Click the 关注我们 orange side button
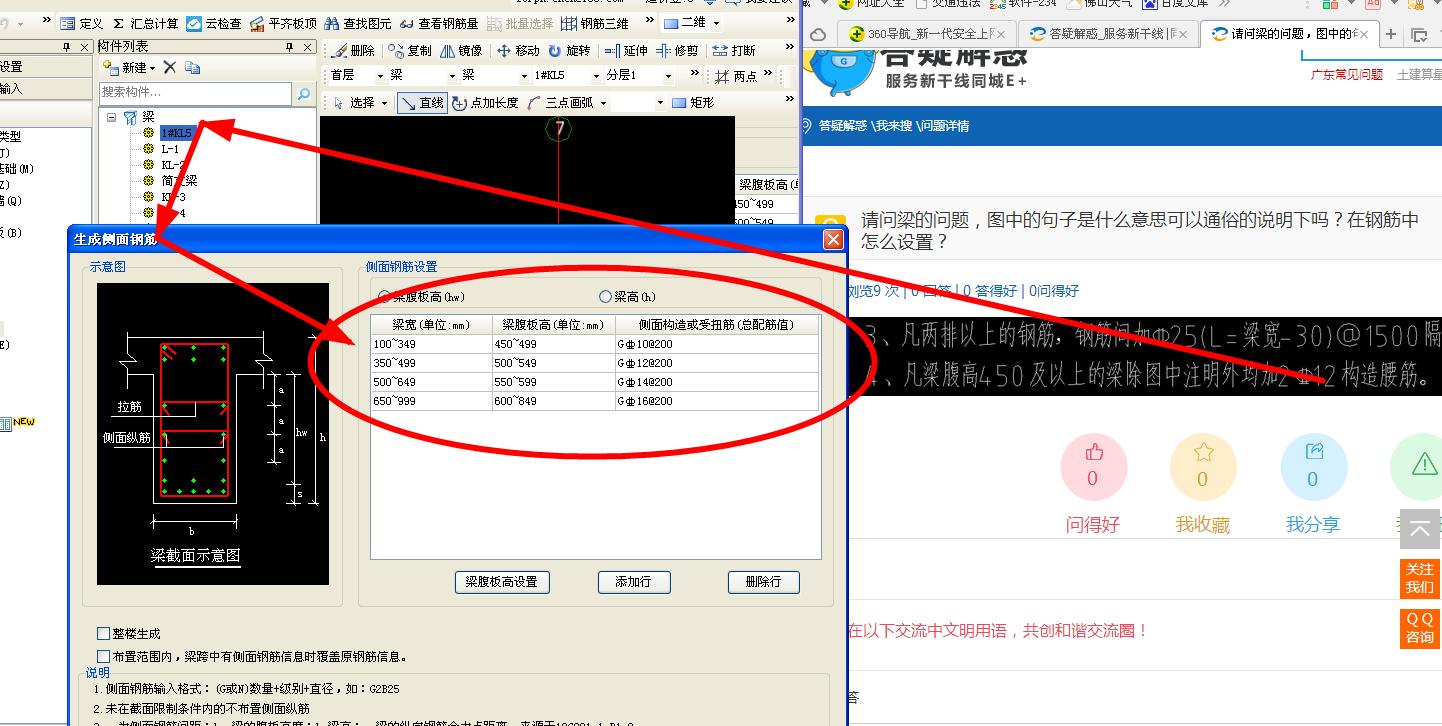 pos(1419,578)
